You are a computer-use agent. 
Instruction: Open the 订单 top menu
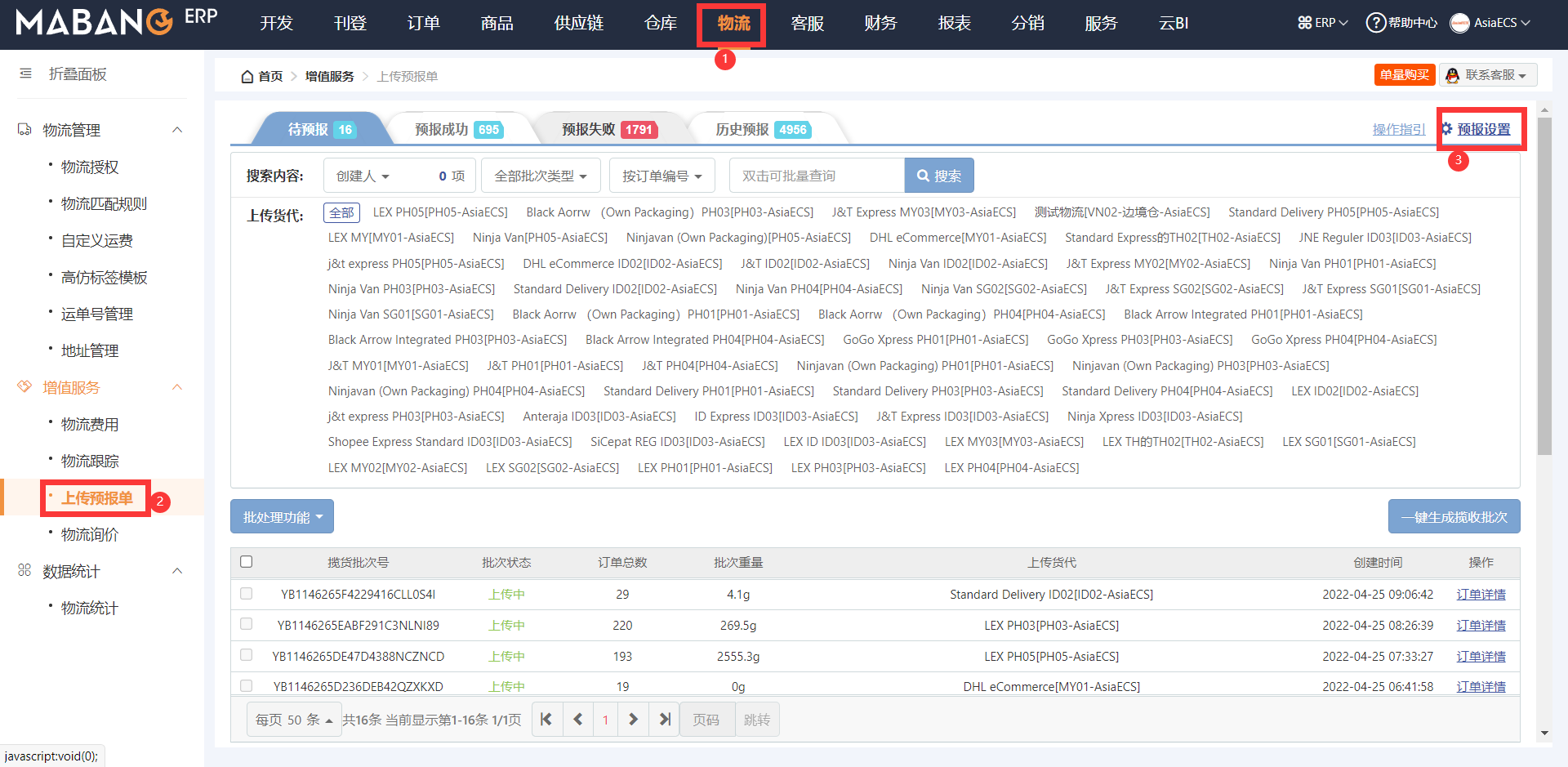(423, 24)
